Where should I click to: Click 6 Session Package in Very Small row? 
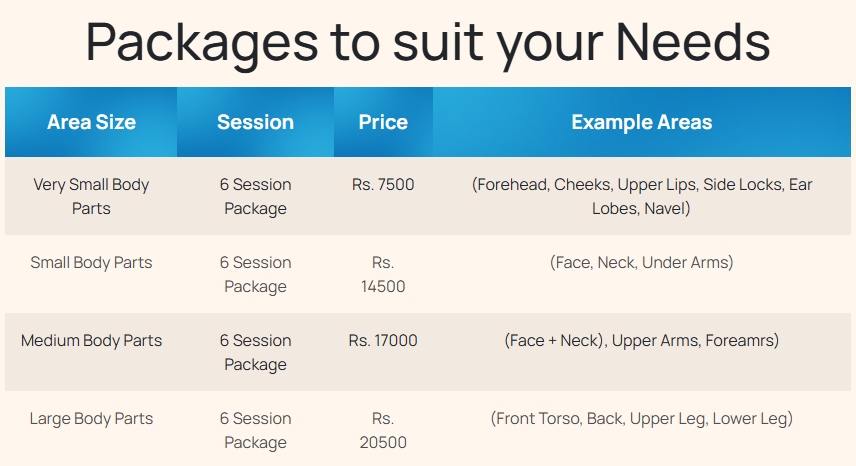(x=255, y=196)
